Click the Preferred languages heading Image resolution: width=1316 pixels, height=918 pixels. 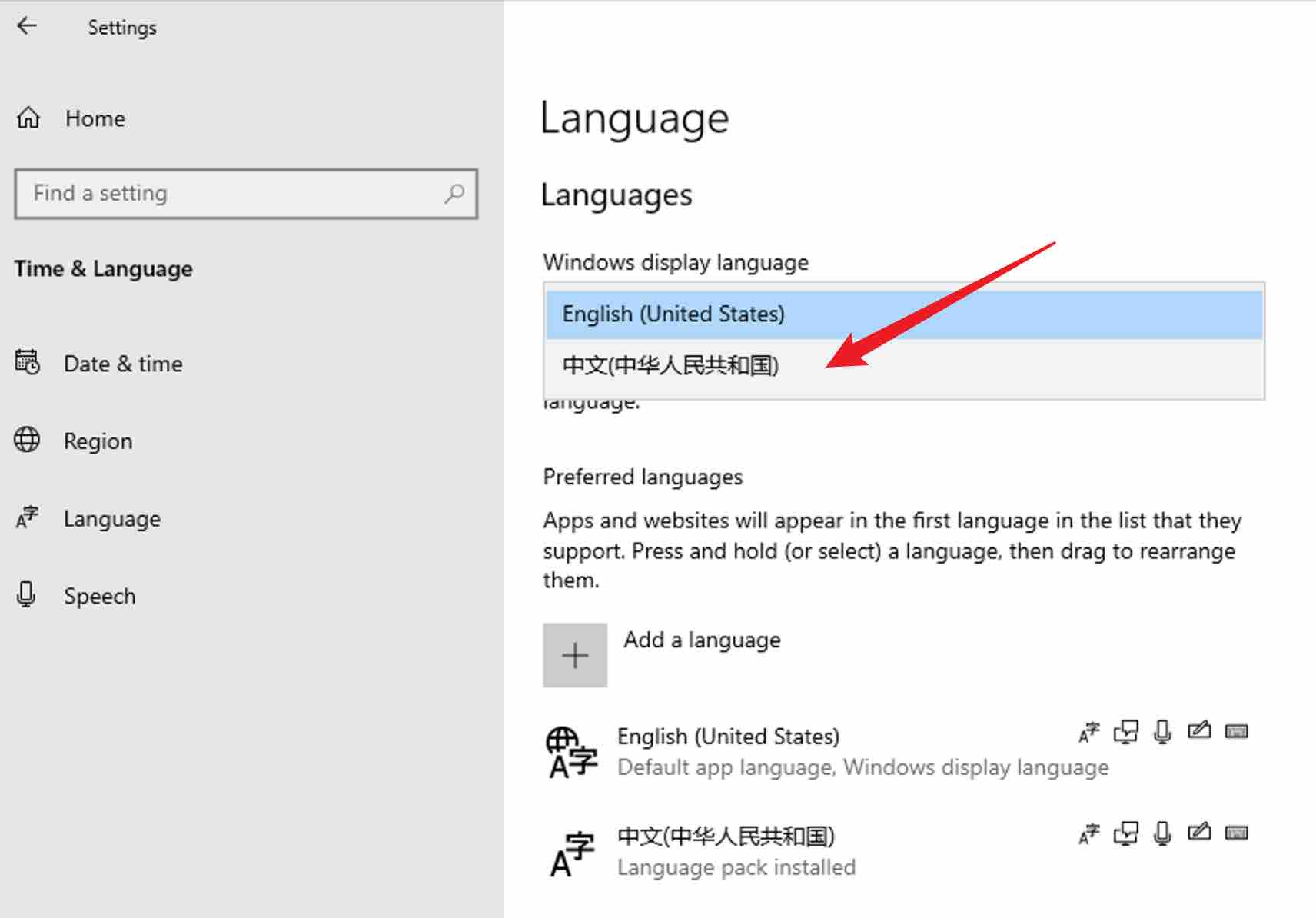tap(643, 477)
